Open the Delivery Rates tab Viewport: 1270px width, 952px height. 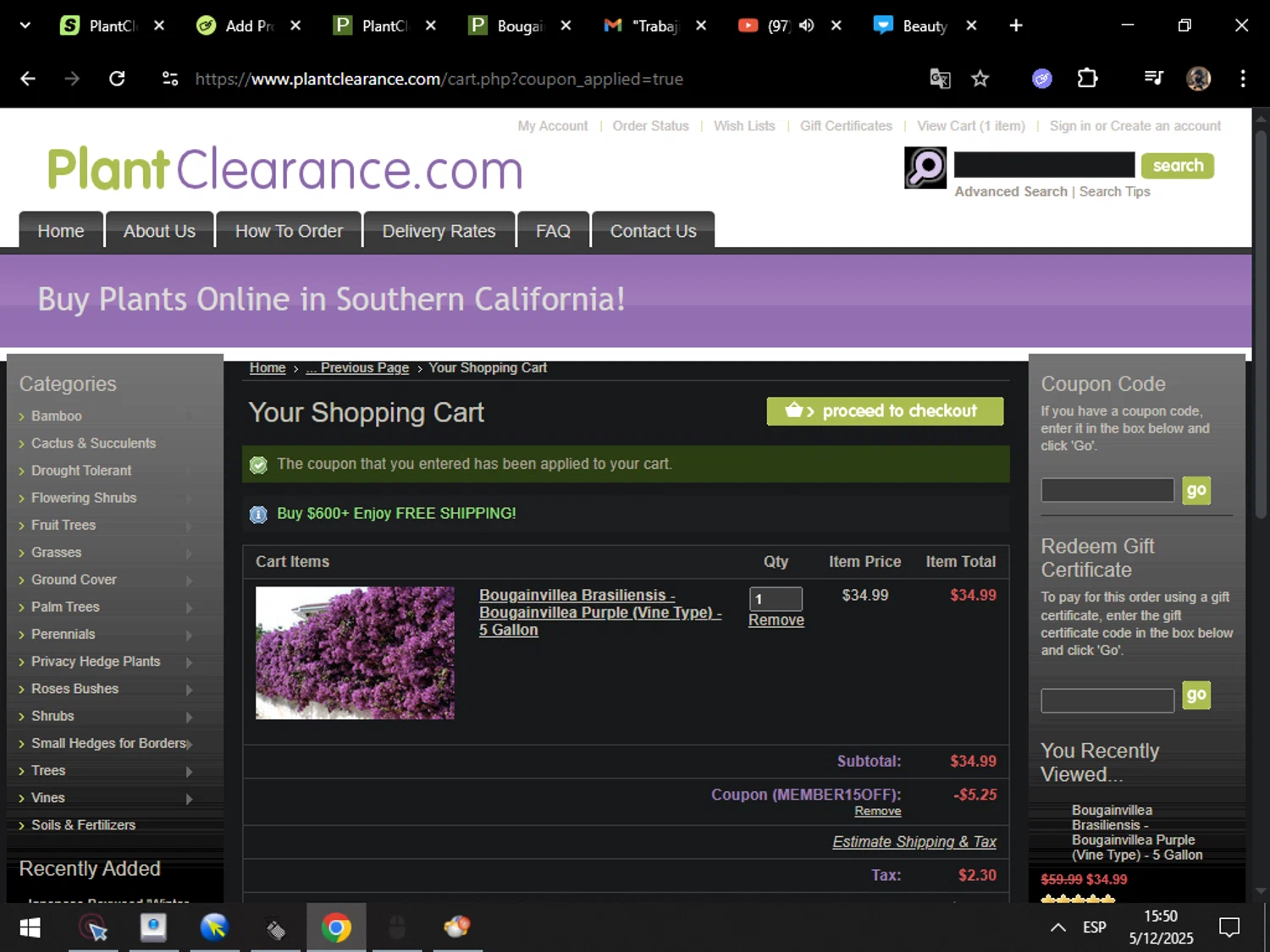439,231
